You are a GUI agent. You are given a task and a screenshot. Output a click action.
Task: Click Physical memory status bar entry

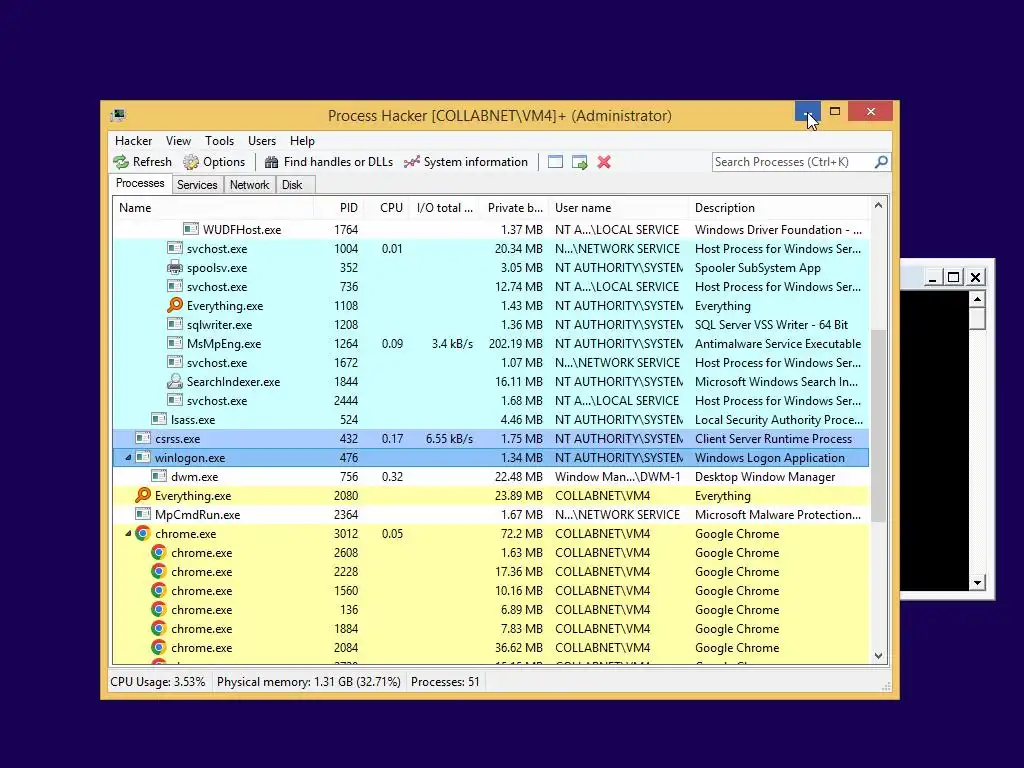pyautogui.click(x=309, y=682)
